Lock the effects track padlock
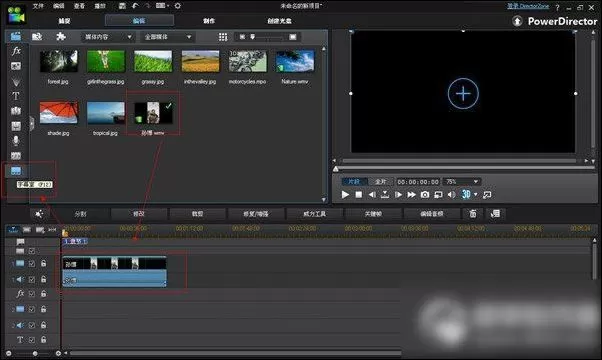Viewport: 602px width, 360px height. click(x=43, y=294)
